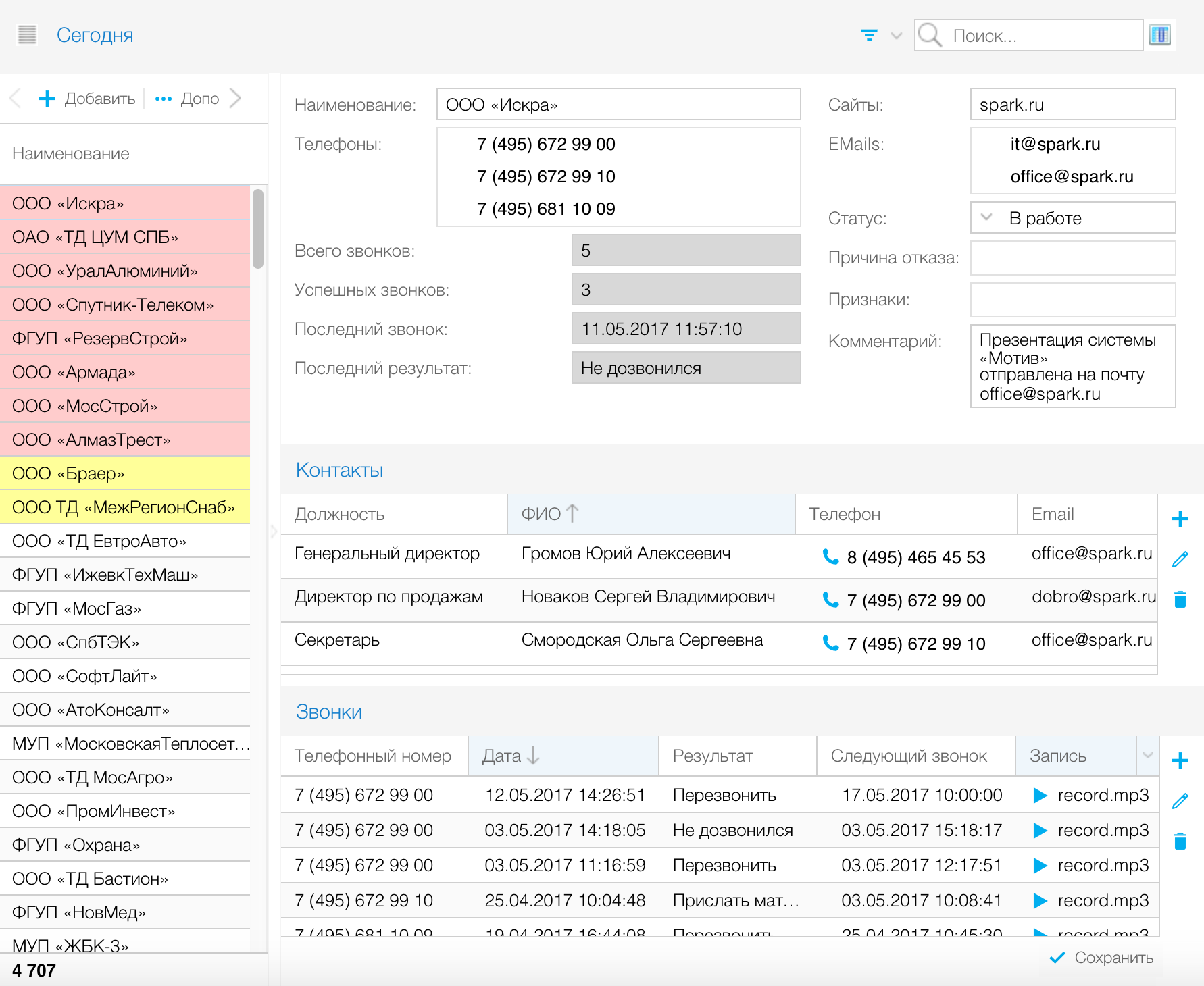1204x986 pixels.
Task: Open the column chooser icon
Action: [x=1159, y=35]
